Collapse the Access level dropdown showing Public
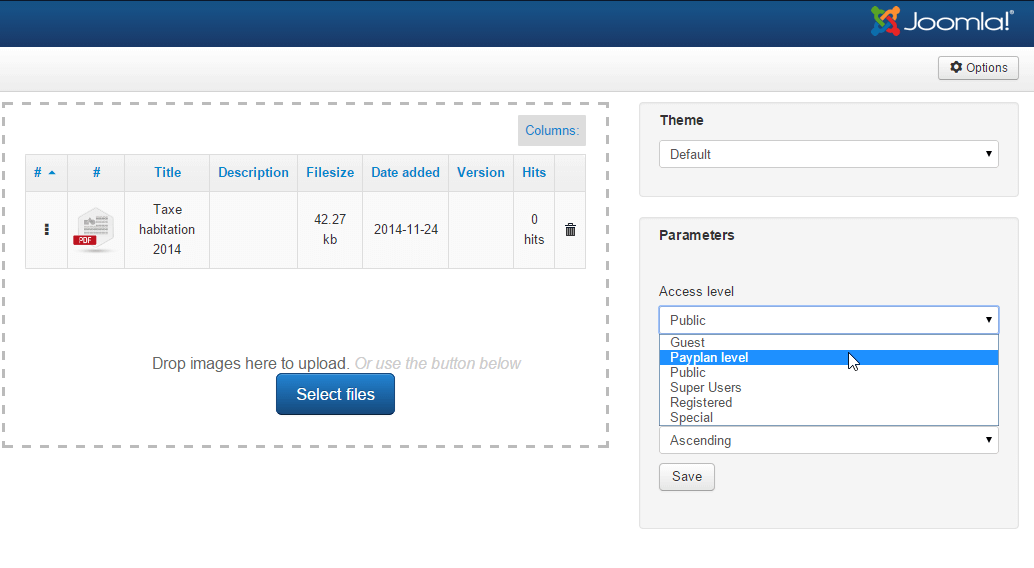The height and width of the screenshot is (568, 1034). coord(829,321)
